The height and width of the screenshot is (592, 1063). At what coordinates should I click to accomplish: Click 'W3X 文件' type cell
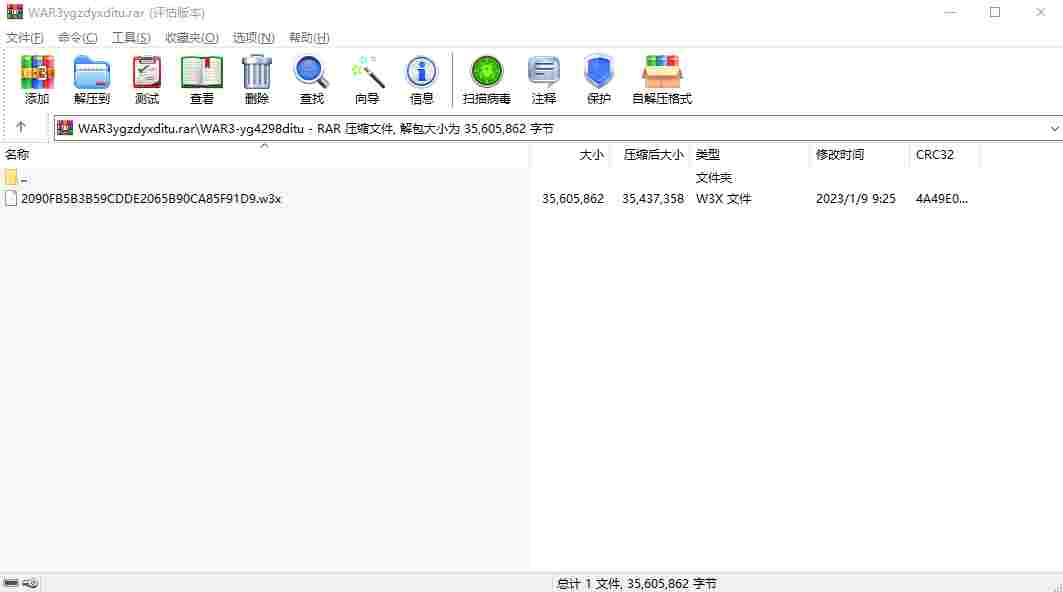click(723, 199)
